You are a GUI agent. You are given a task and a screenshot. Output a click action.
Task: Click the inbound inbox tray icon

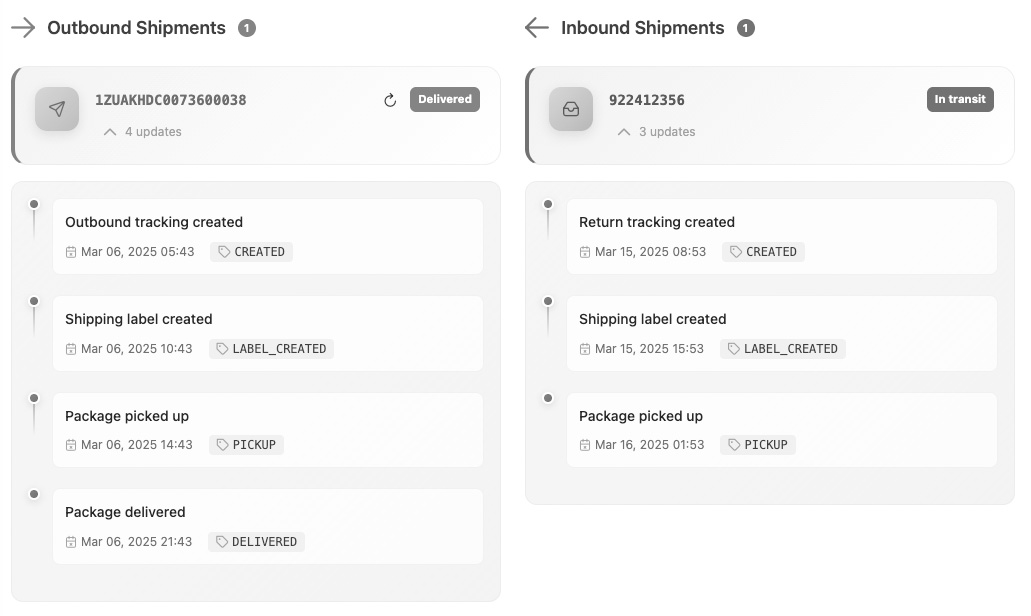pyautogui.click(x=571, y=109)
